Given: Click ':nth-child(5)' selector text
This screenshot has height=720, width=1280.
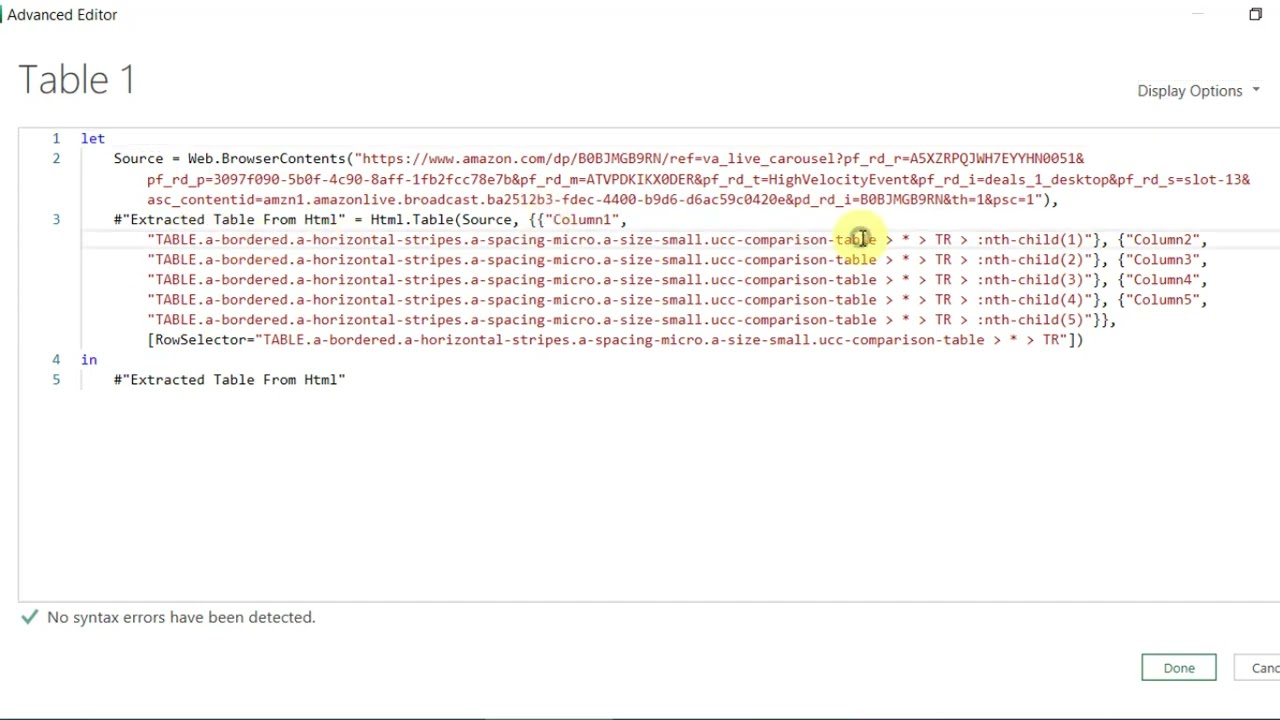Looking at the screenshot, I should 1030,319.
